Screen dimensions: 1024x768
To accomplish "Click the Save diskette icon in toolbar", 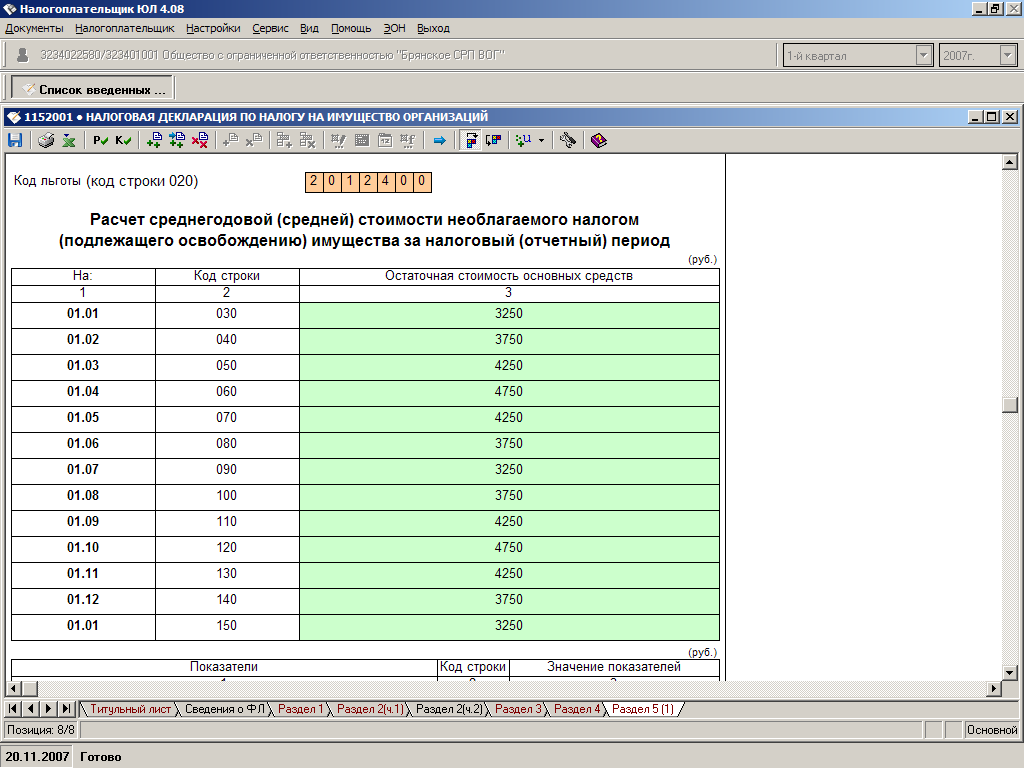I will [x=15, y=141].
